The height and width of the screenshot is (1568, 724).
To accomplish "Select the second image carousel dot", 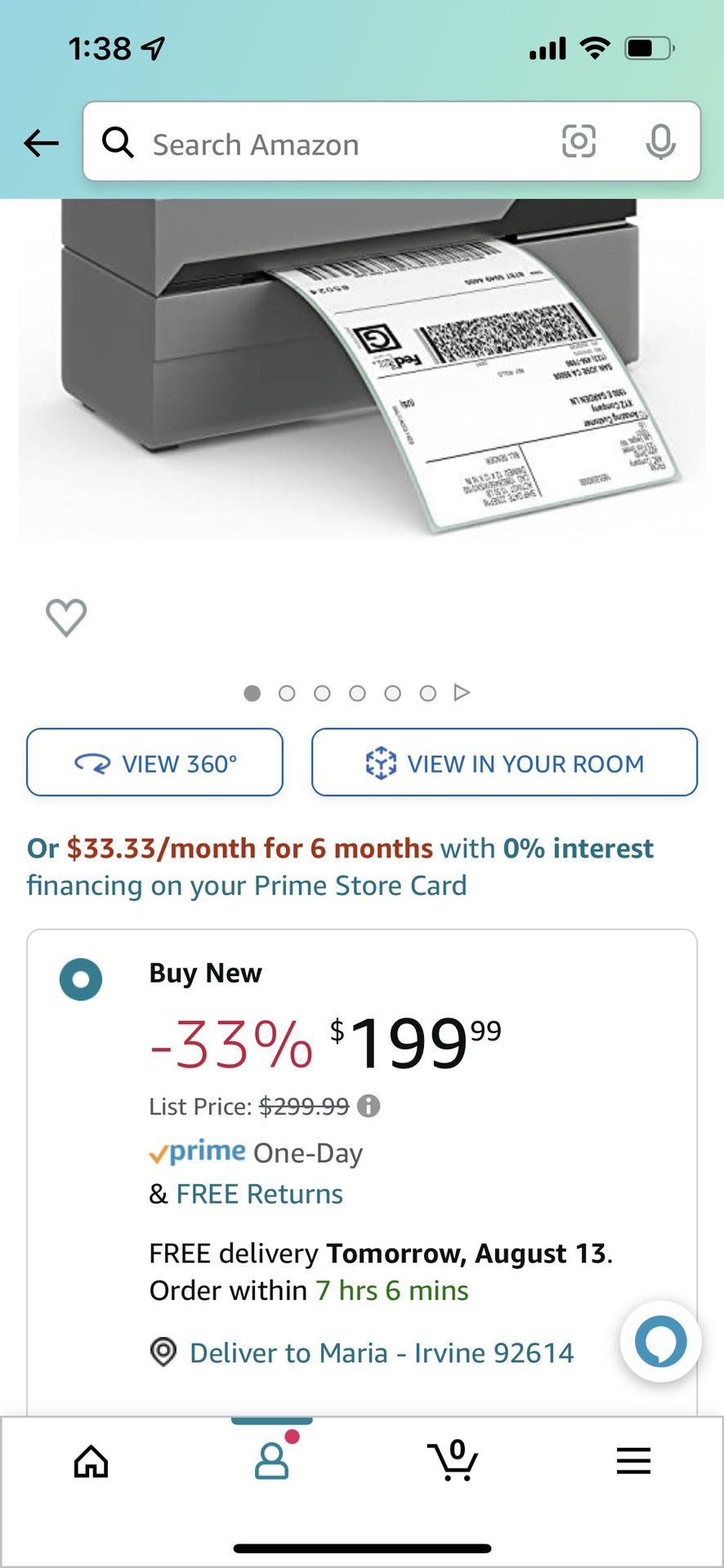I will tap(287, 693).
